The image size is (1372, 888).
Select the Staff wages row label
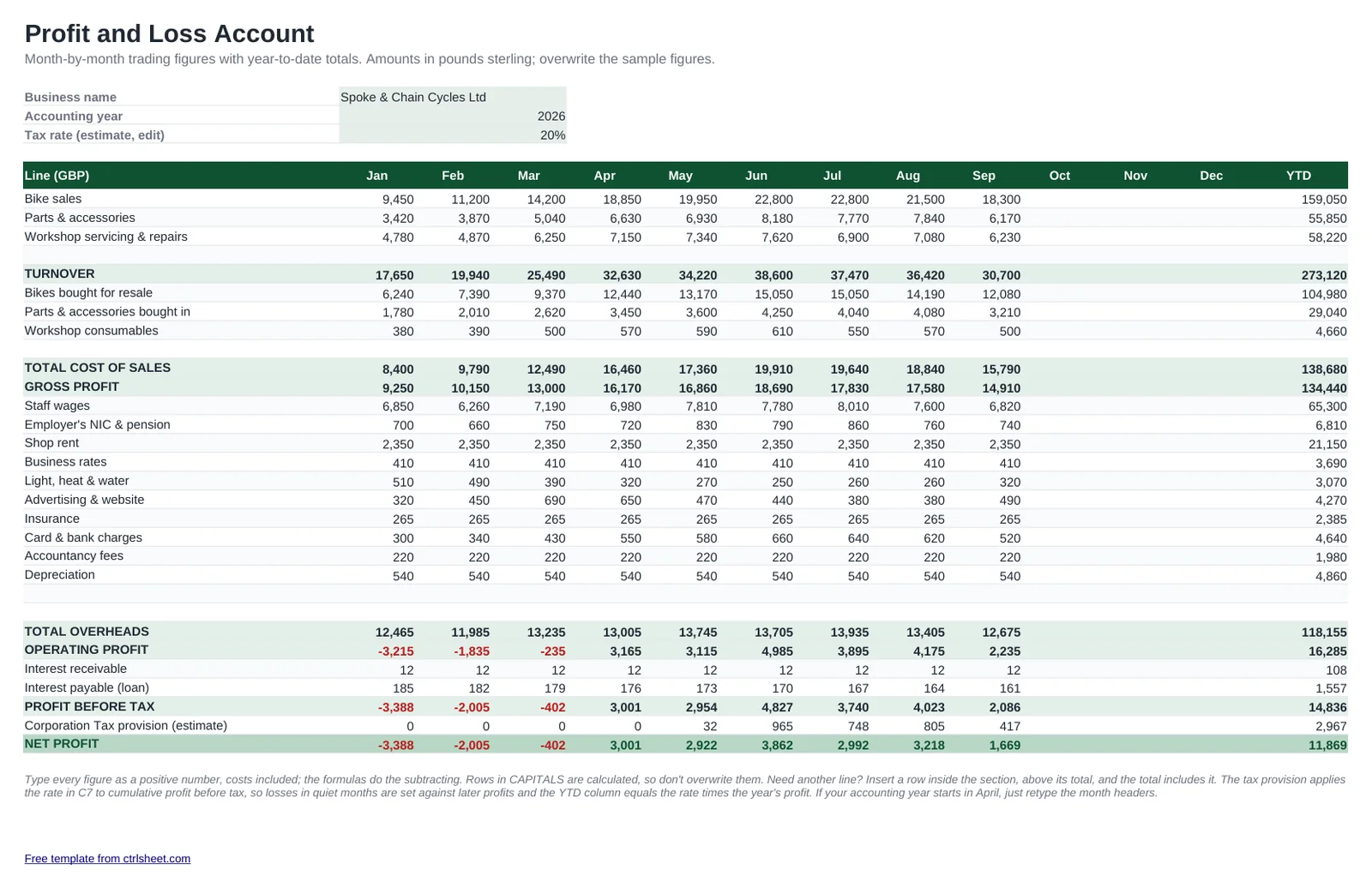57,405
